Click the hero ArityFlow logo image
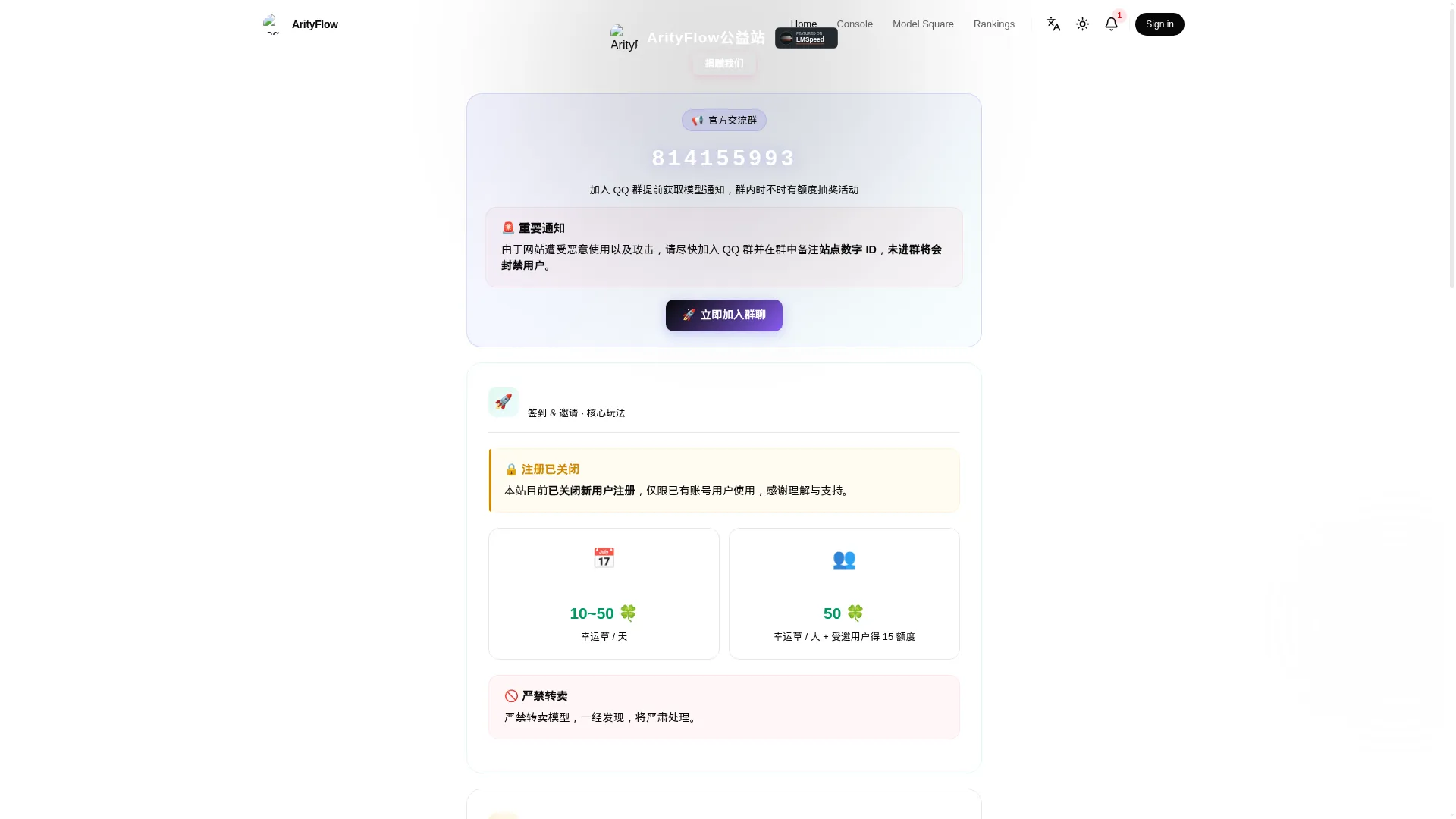This screenshot has height=819, width=1456. (x=624, y=38)
